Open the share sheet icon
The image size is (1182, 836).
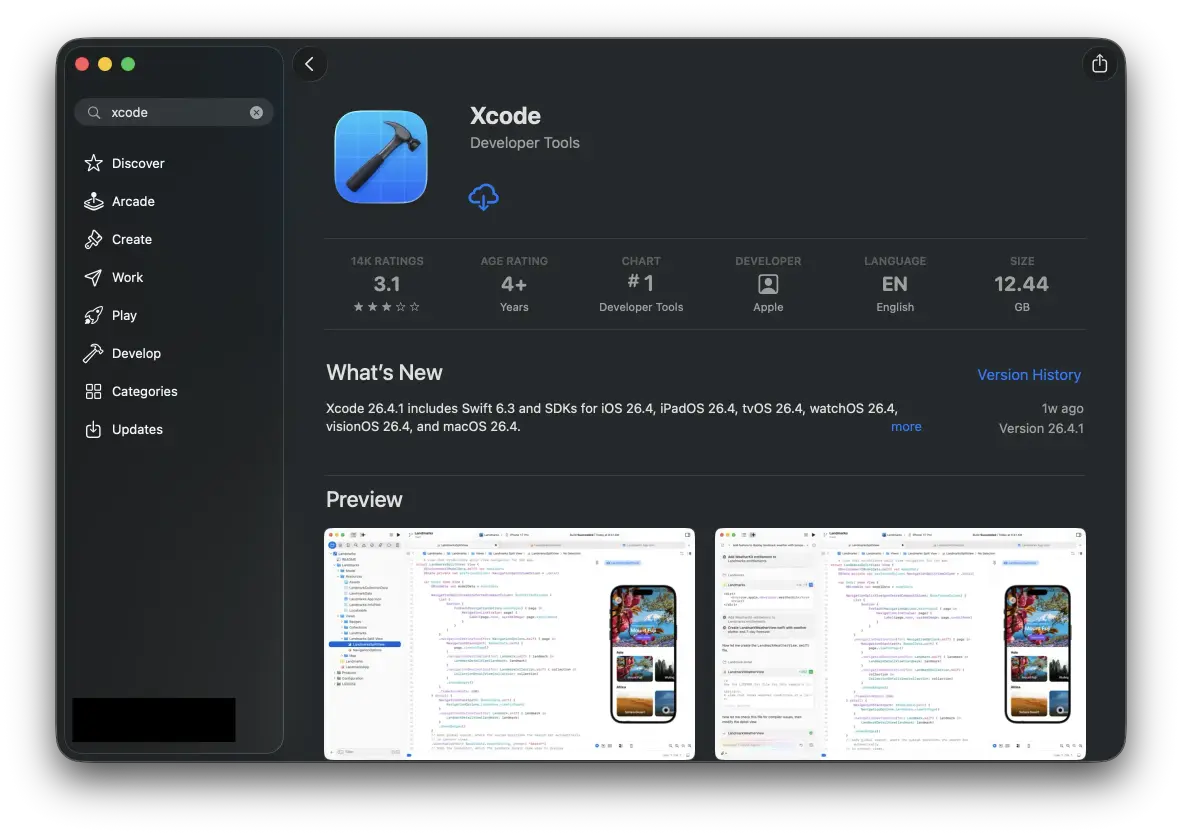[1099, 63]
